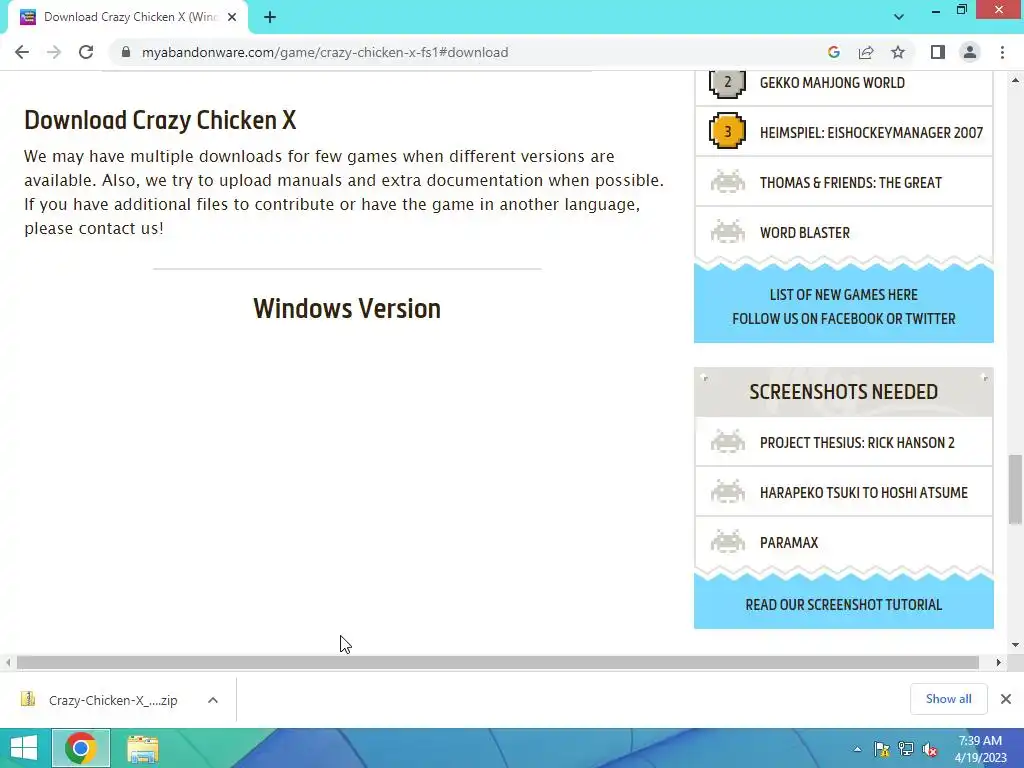Screen dimensions: 1024x768
Task: Click List of New Games Here
Action: click(x=843, y=295)
